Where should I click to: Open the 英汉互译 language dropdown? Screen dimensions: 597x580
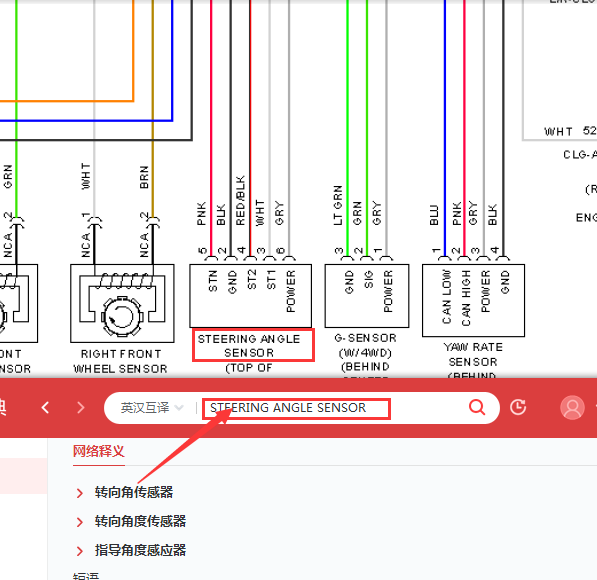152,408
